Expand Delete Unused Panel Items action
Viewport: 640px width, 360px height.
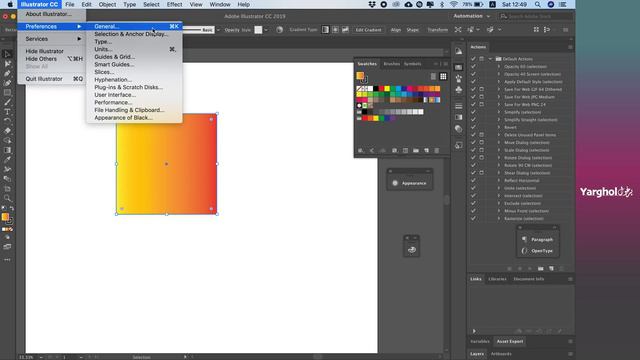(x=498, y=135)
